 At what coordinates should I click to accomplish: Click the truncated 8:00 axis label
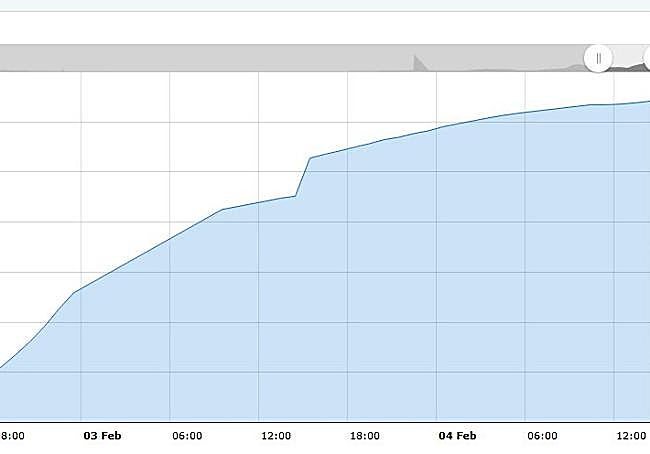[x=12, y=435]
